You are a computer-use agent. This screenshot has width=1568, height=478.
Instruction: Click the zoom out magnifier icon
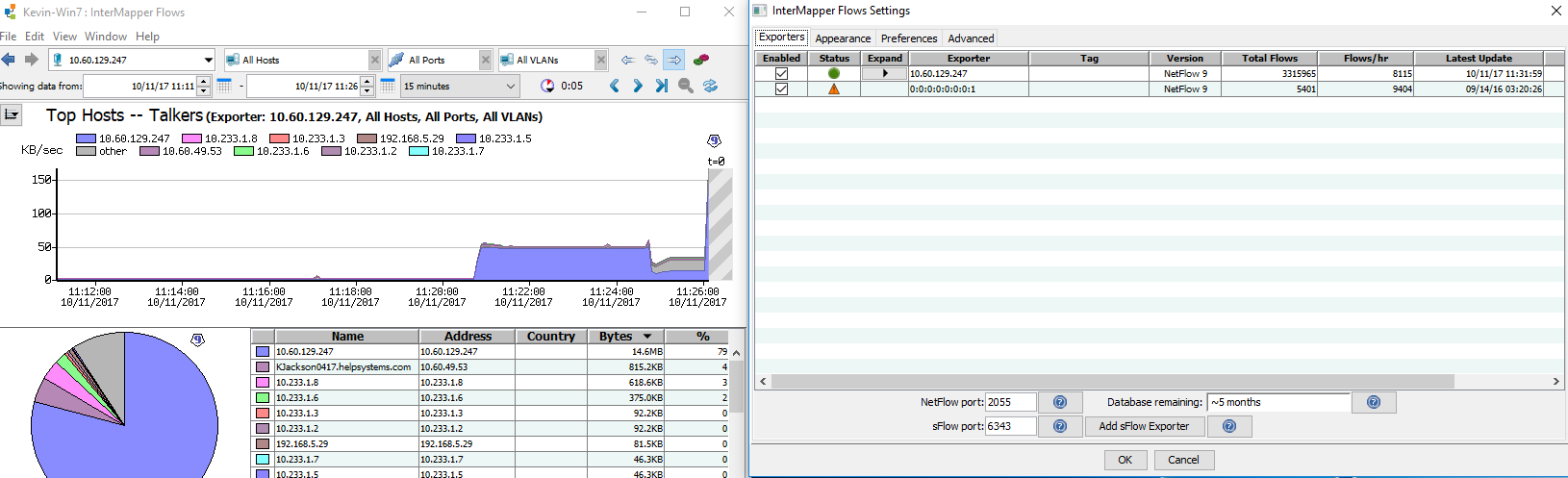tap(686, 86)
